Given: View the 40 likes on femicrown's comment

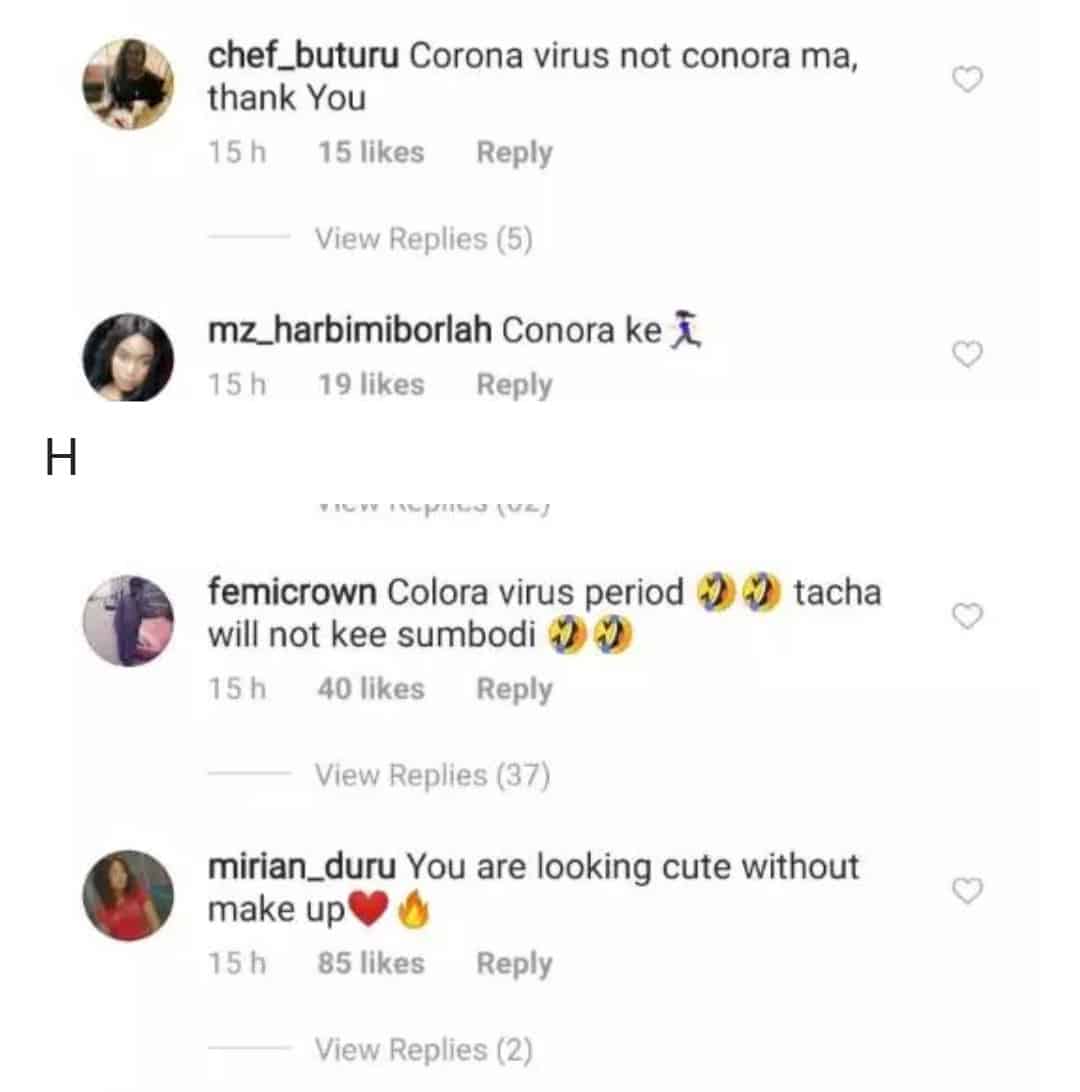Looking at the screenshot, I should [x=370, y=689].
